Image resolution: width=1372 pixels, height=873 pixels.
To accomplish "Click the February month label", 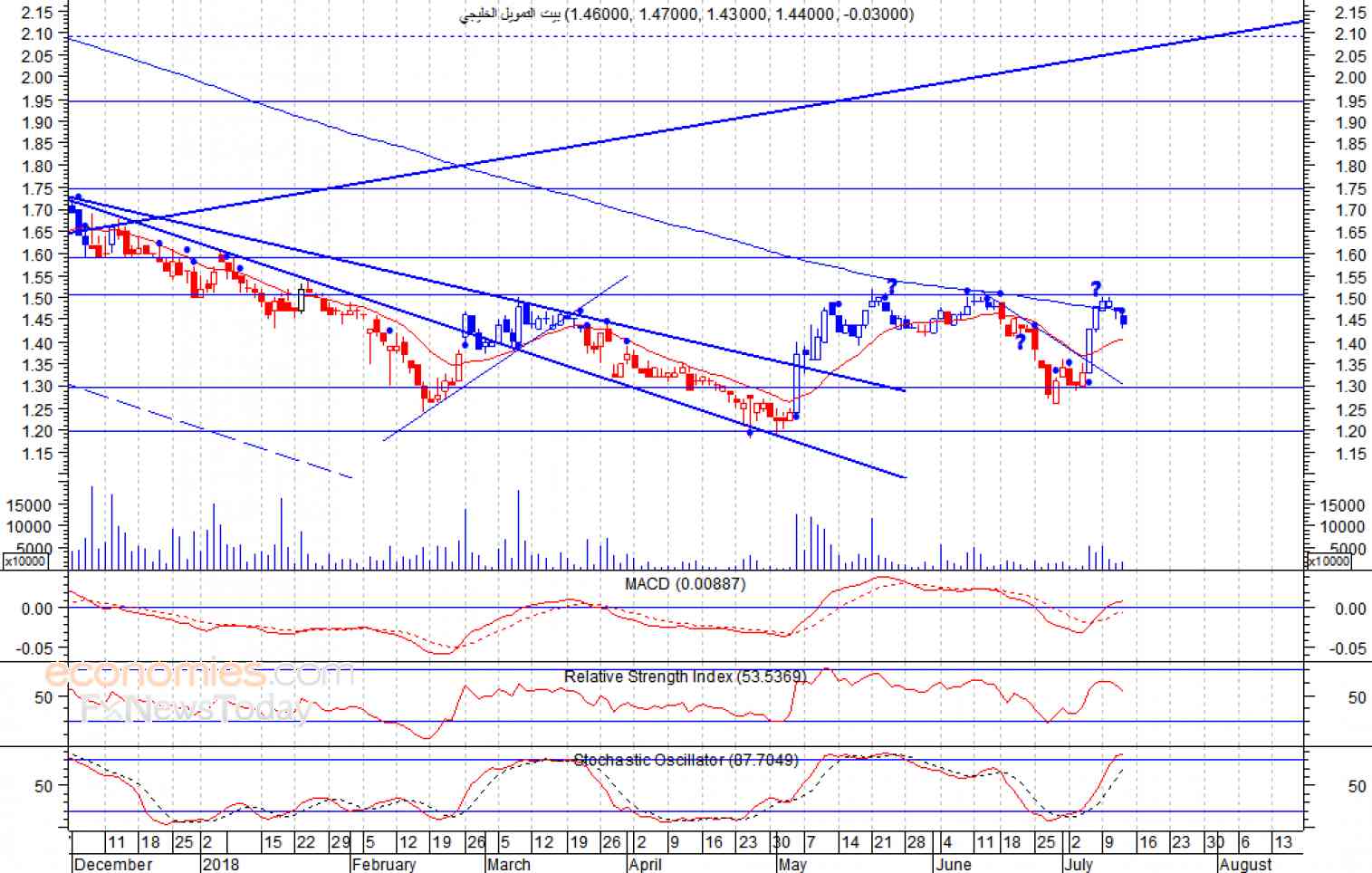I will (383, 864).
